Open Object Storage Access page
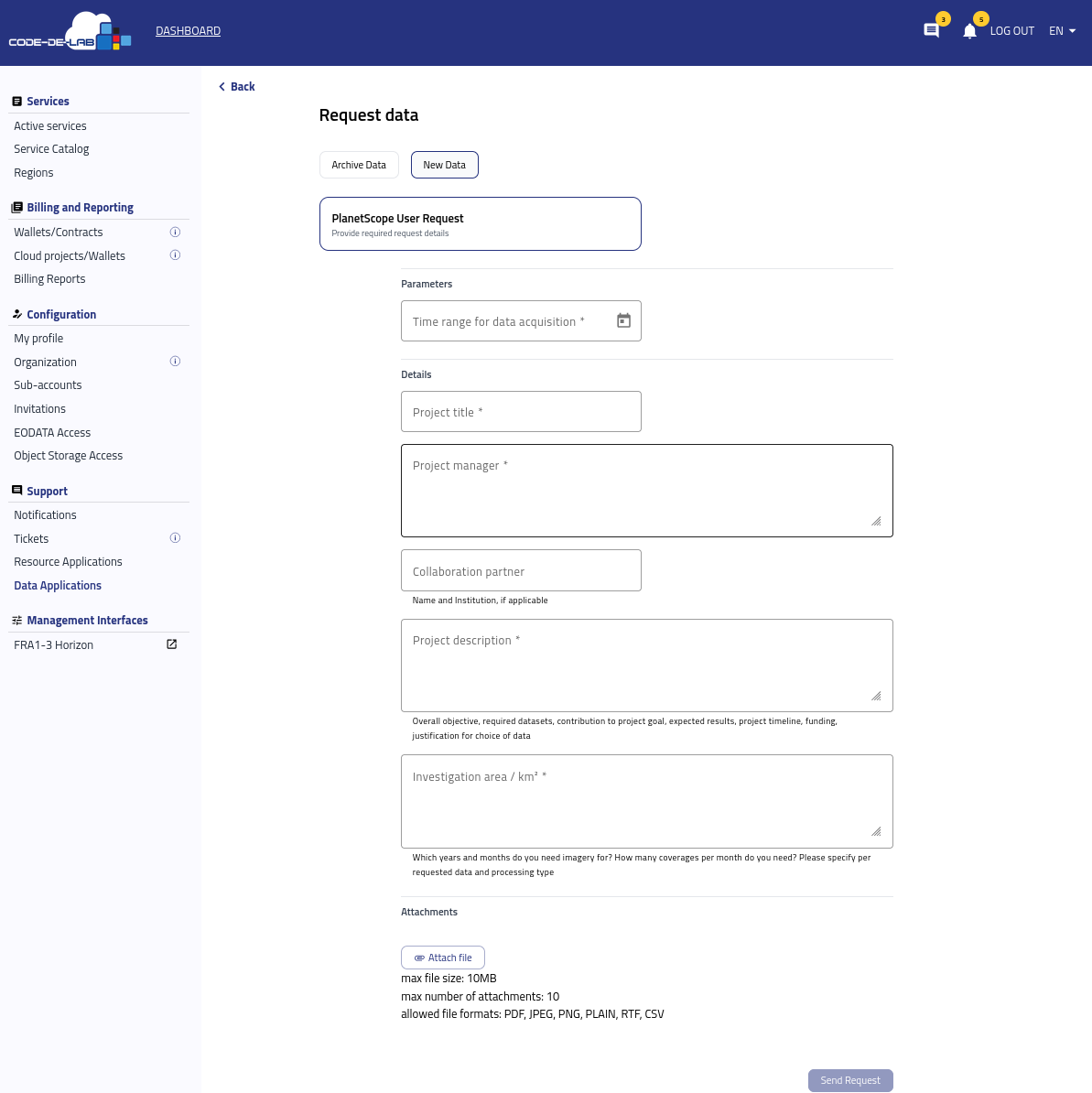Image resolution: width=1092 pixels, height=1093 pixels. [x=69, y=455]
